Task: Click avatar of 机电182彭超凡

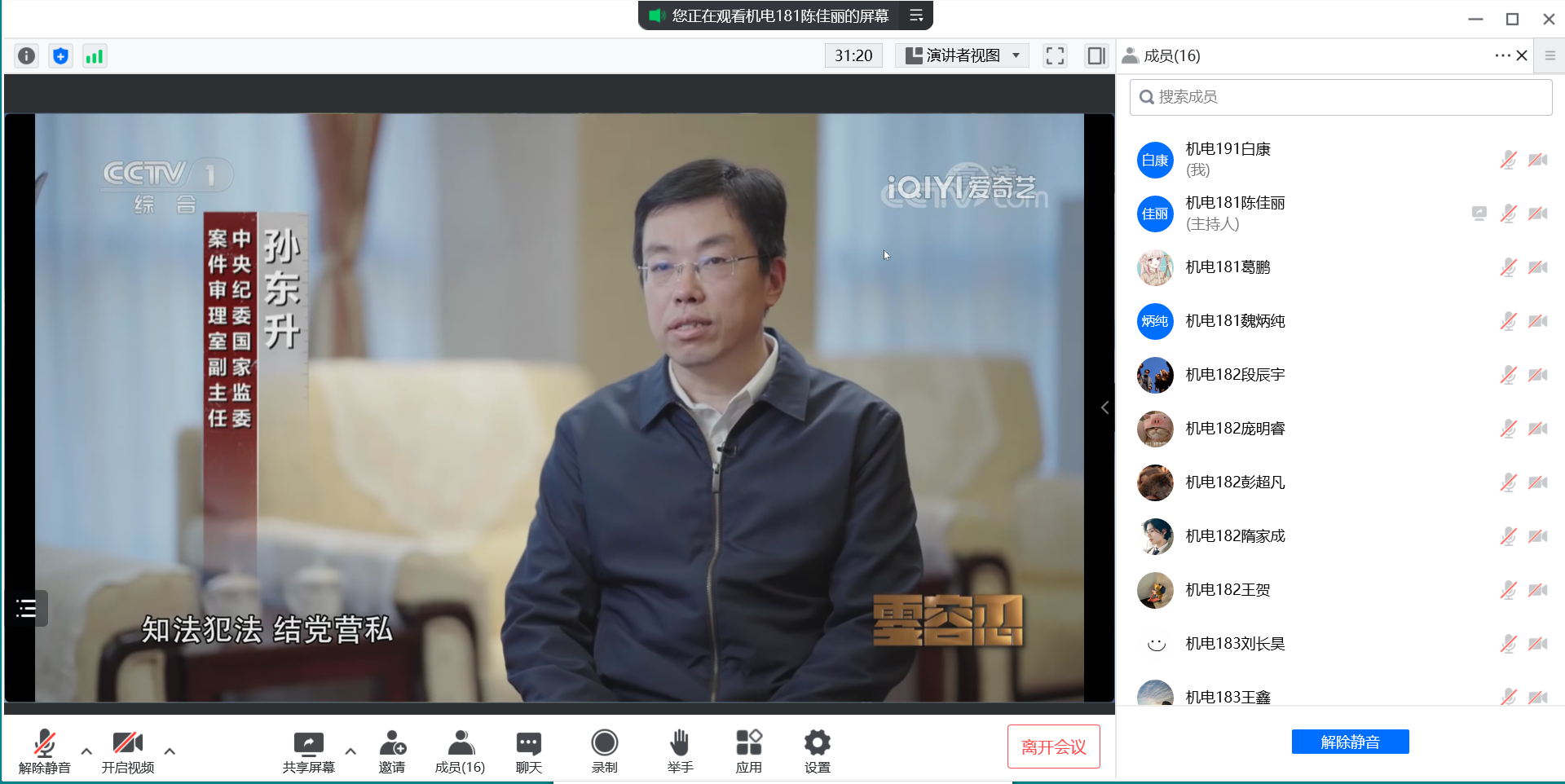Action: [1155, 482]
